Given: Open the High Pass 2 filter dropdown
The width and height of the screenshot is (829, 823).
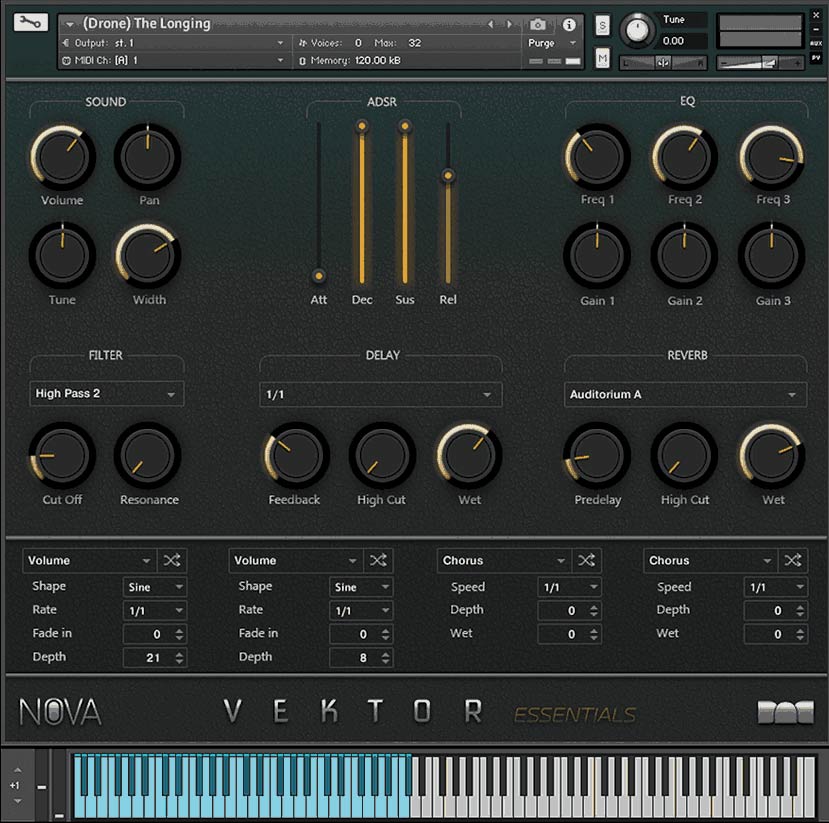Looking at the screenshot, I should coord(105,393).
